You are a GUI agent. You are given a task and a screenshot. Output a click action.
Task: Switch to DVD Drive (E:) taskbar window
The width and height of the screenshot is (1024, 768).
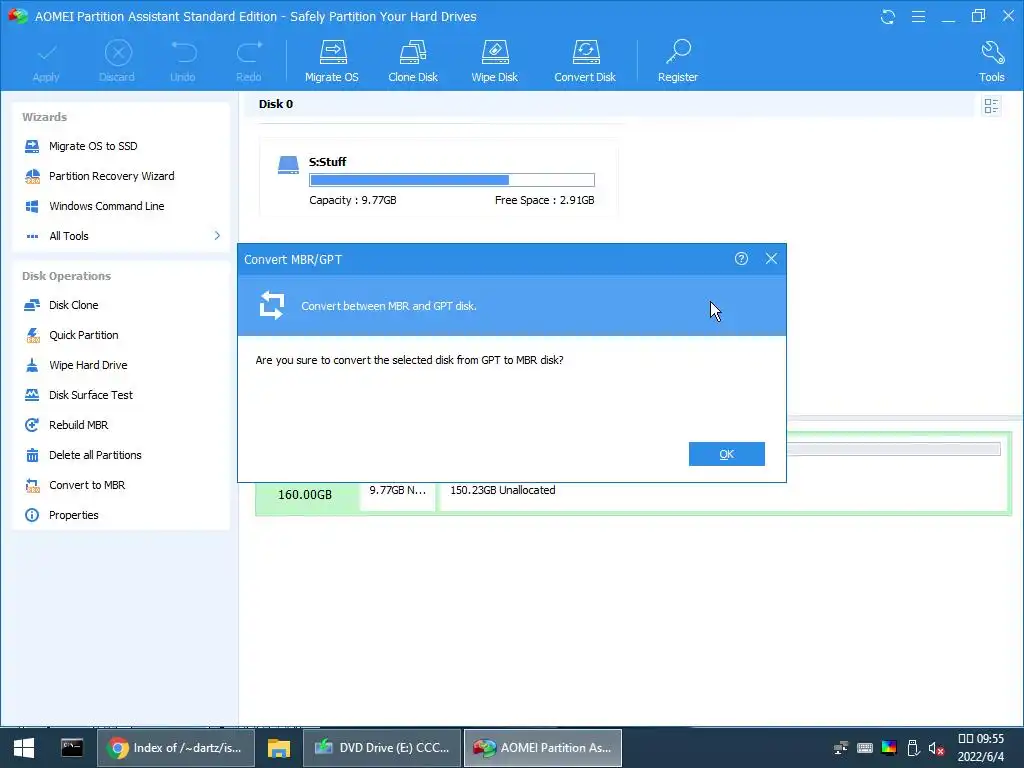(382, 748)
